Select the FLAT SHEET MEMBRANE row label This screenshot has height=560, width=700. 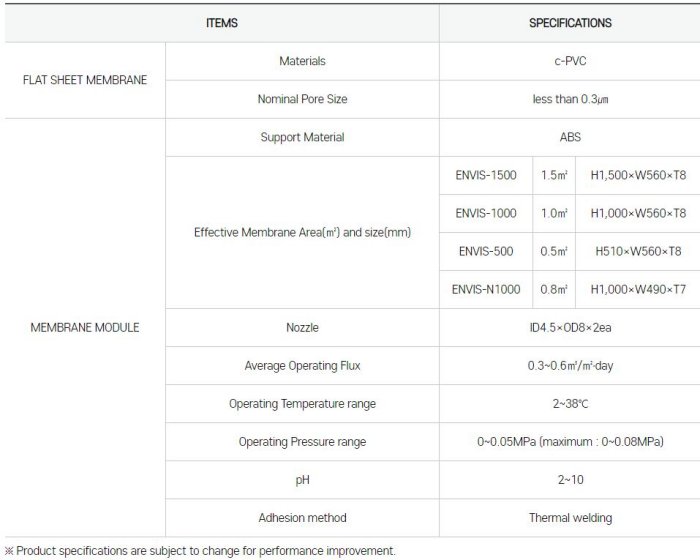(84, 80)
